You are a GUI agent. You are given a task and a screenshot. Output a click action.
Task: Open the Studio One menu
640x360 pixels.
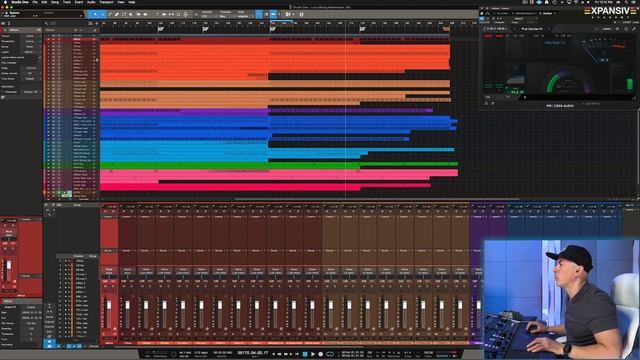pyautogui.click(x=20, y=2)
